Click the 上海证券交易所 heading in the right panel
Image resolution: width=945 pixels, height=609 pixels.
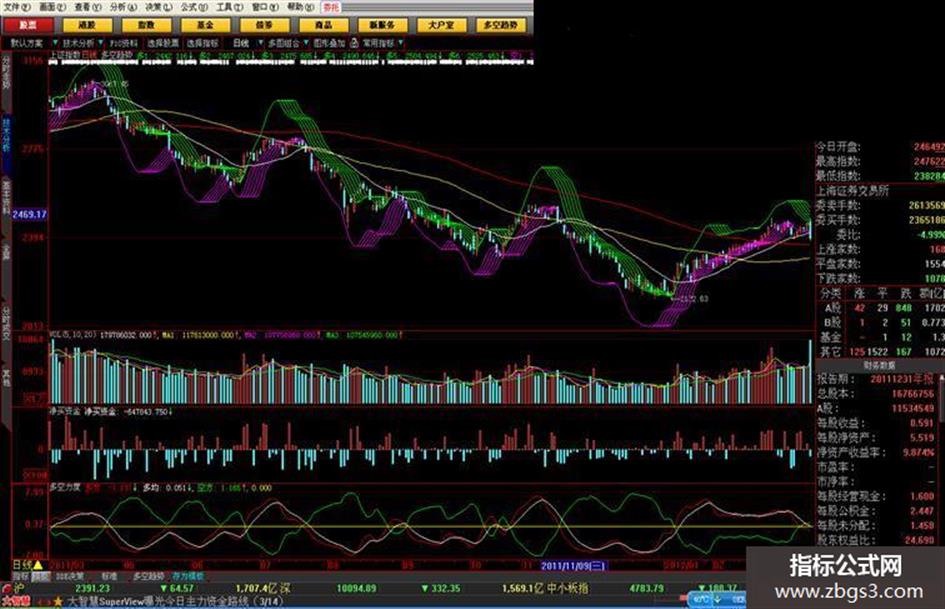pyautogui.click(x=852, y=191)
